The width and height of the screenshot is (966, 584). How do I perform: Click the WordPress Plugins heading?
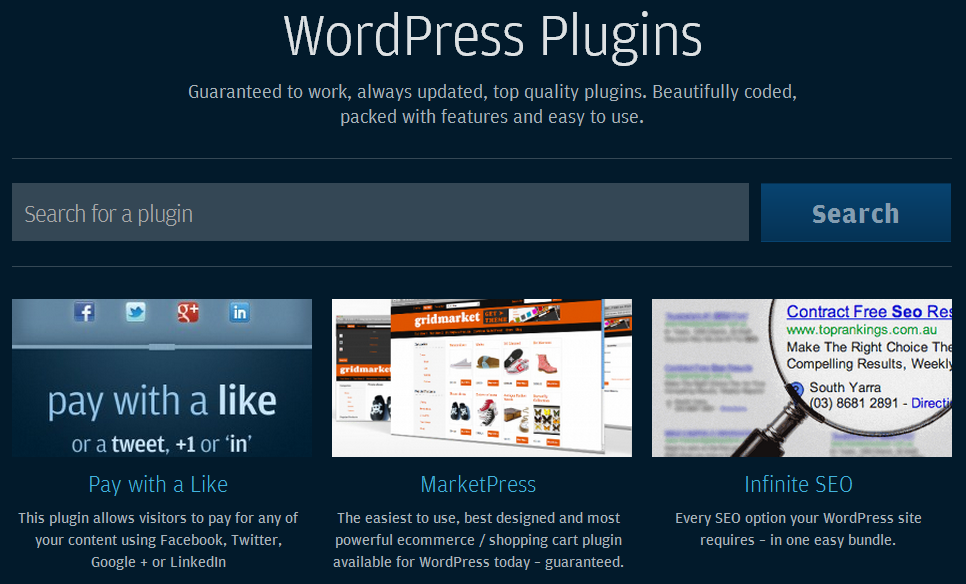pos(492,37)
